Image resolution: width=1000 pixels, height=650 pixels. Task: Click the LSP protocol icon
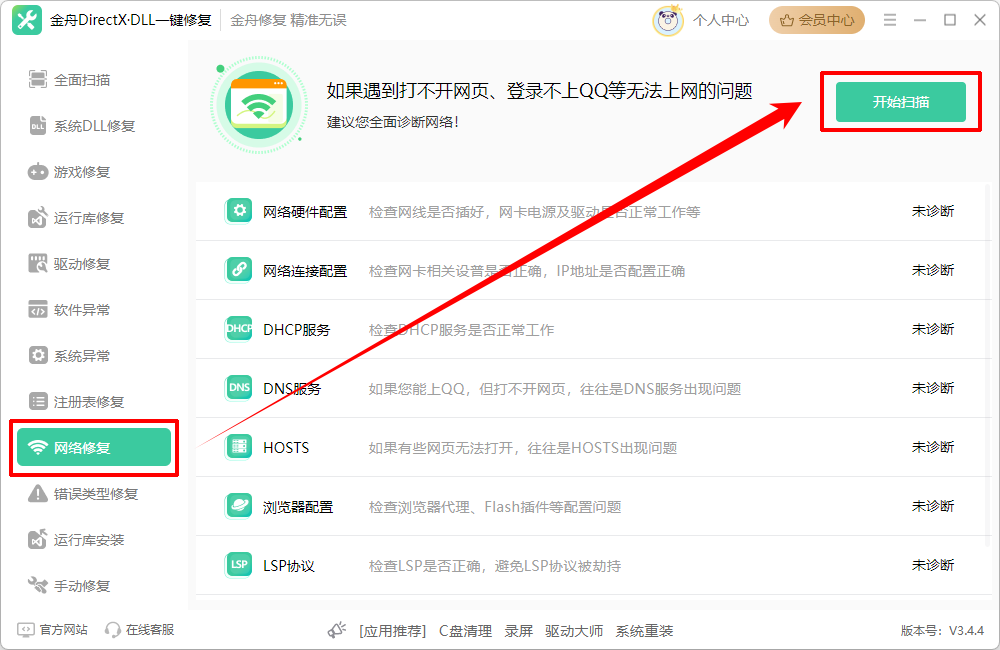[x=239, y=565]
